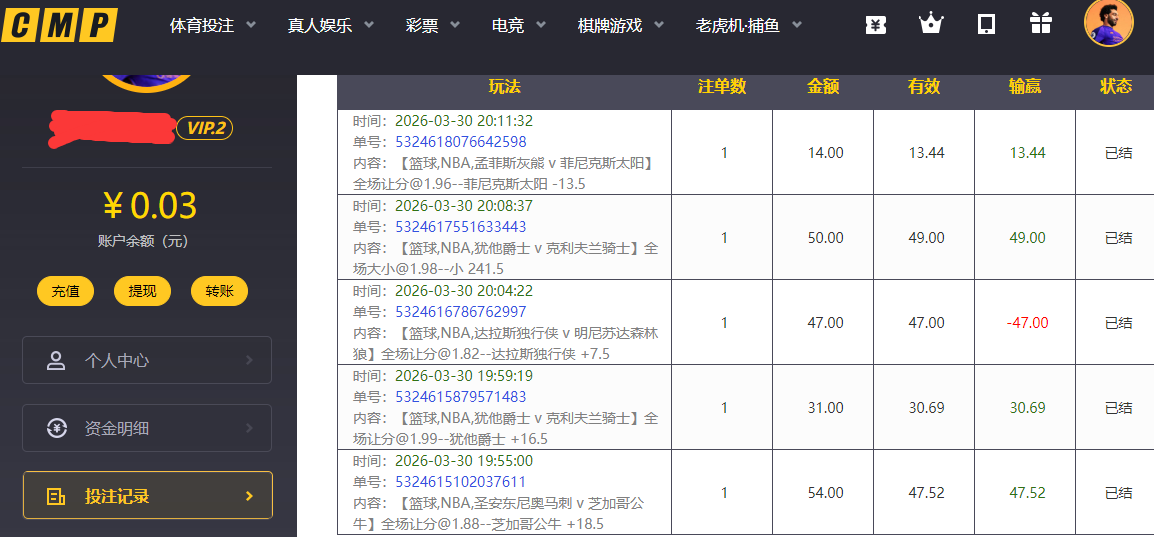This screenshot has width=1154, height=537.
Task: Click the 14.00 amount cell
Action: tap(825, 153)
